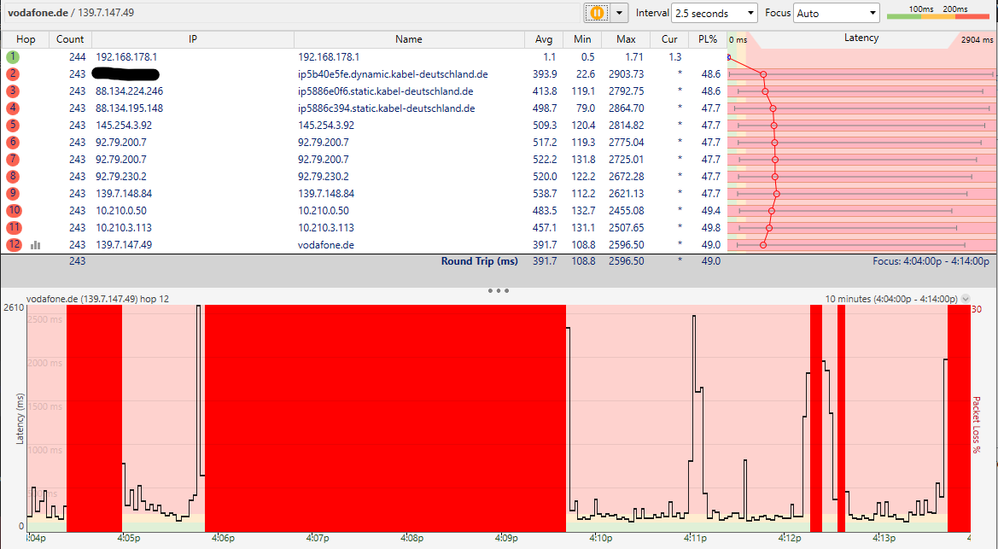Select the red hop 12 circle
998x549 pixels.
(14, 244)
